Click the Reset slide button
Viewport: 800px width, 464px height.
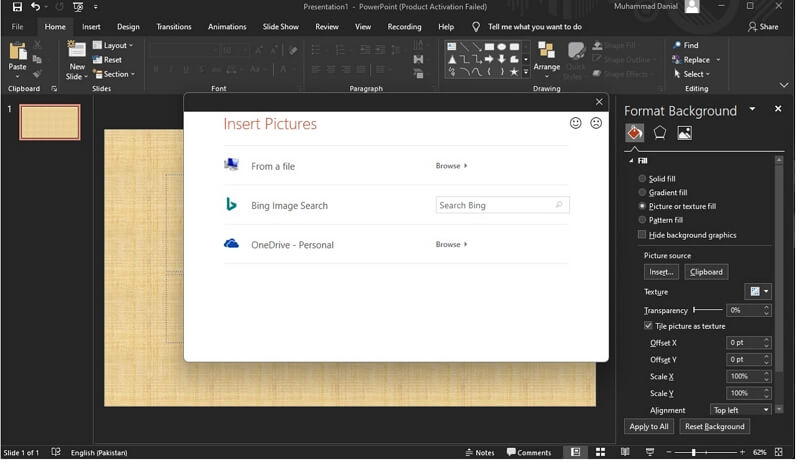point(108,60)
